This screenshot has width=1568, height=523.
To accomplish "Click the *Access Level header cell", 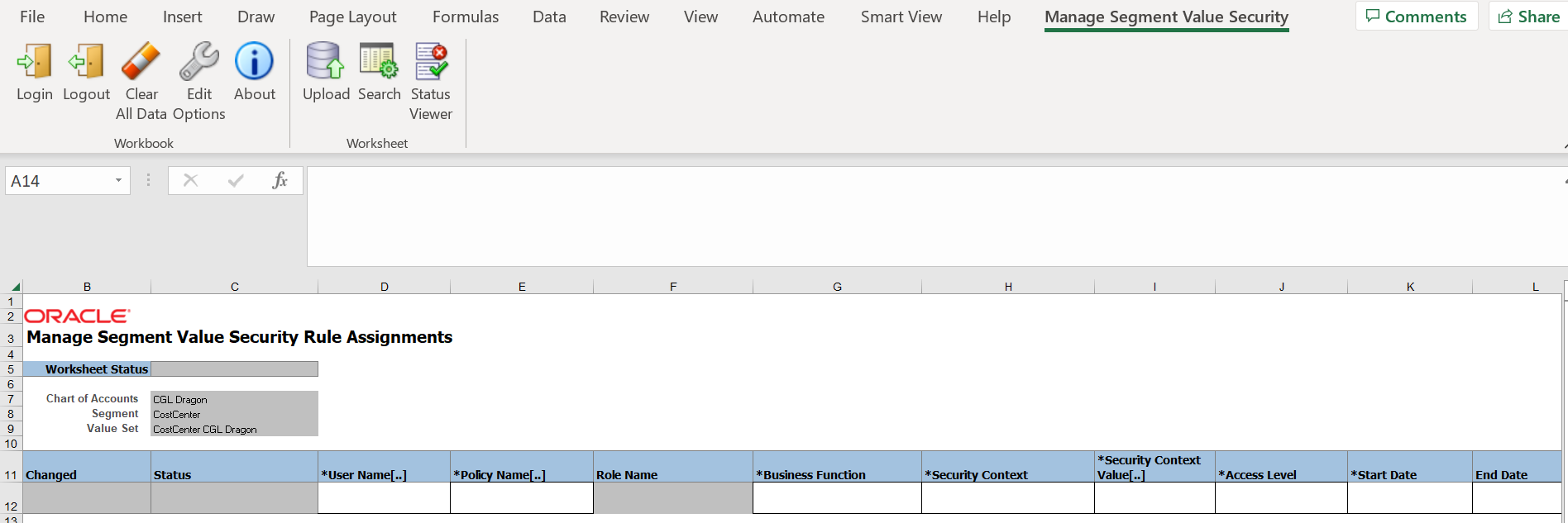I will click(1281, 467).
